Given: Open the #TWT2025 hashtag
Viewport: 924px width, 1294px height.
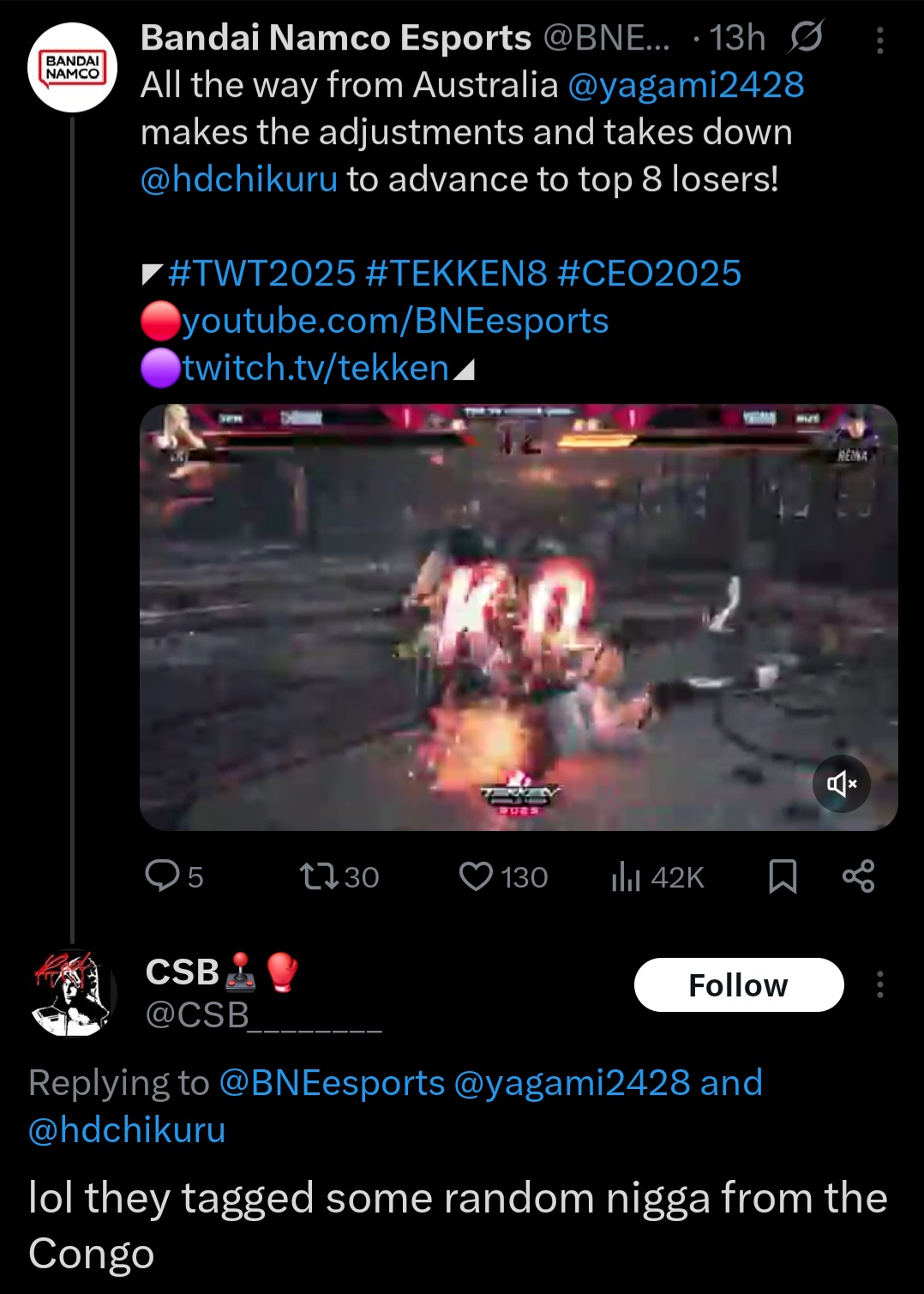Looking at the screenshot, I should pos(262,274).
